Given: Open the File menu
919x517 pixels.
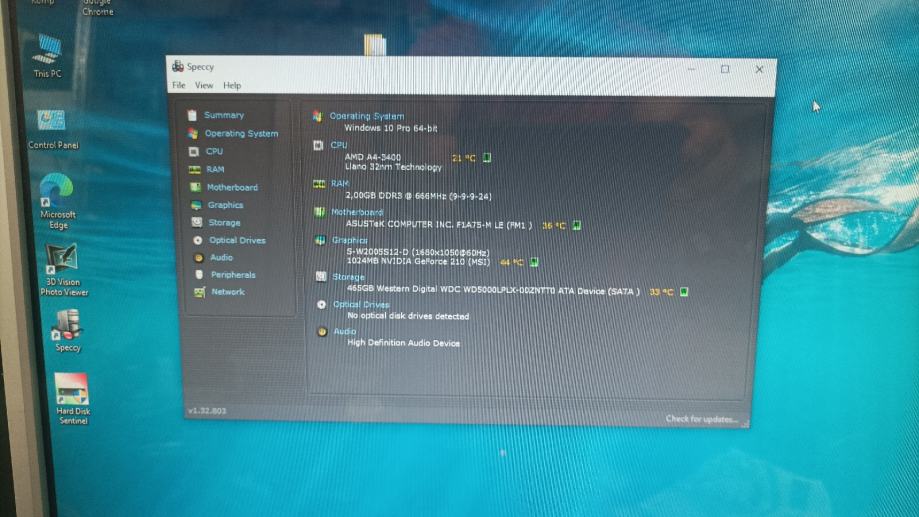Looking at the screenshot, I should tap(179, 85).
